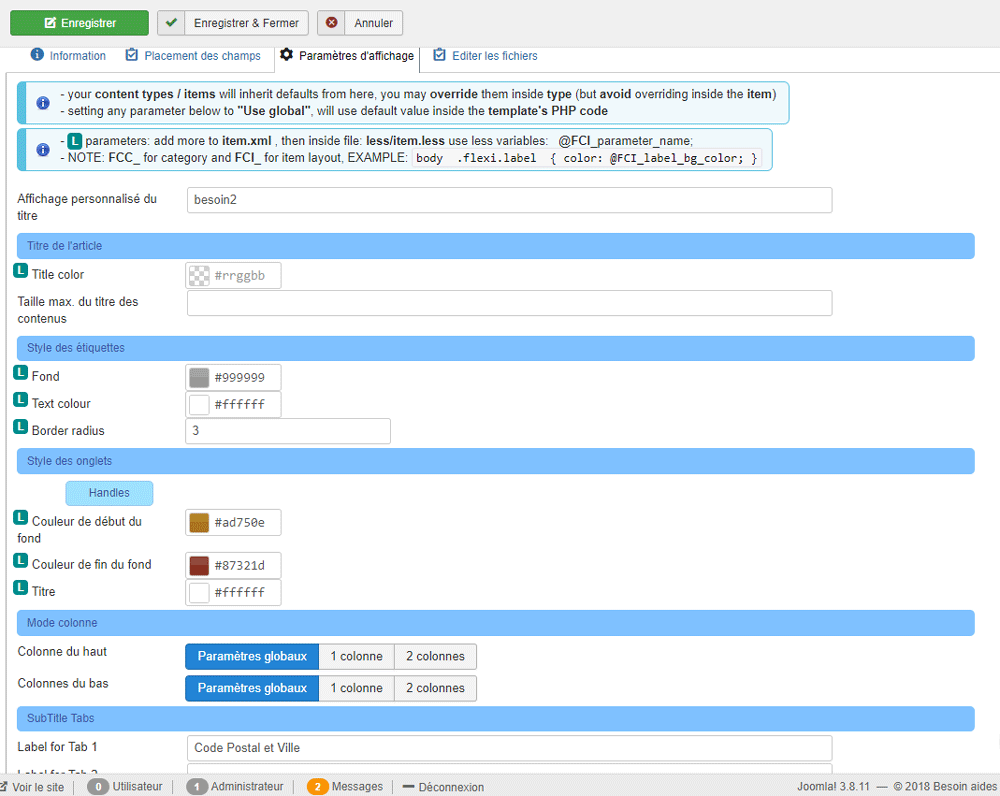Open the Text colour white swatch
The height and width of the screenshot is (796, 1000).
pyautogui.click(x=199, y=404)
